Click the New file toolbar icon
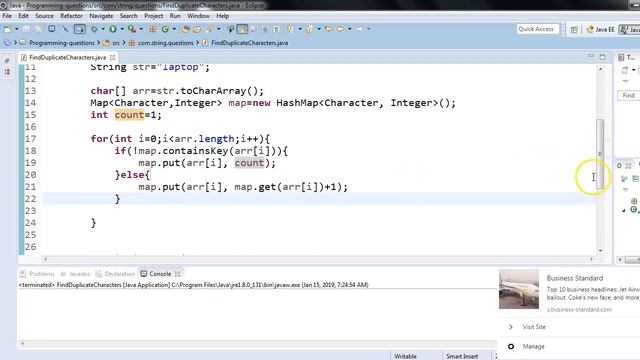This screenshot has width=640, height=360. [x=7, y=29]
